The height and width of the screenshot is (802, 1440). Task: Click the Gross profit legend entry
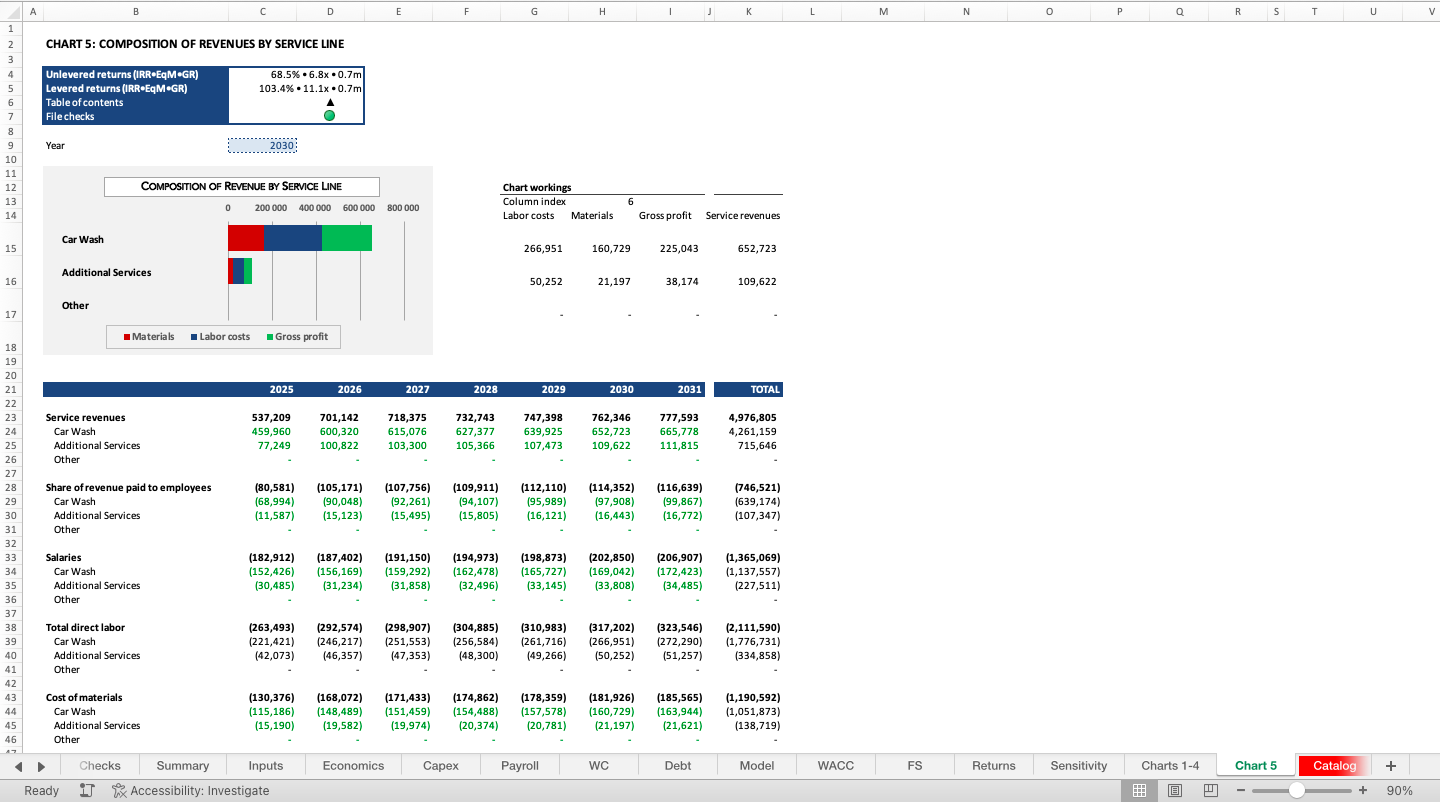point(298,337)
